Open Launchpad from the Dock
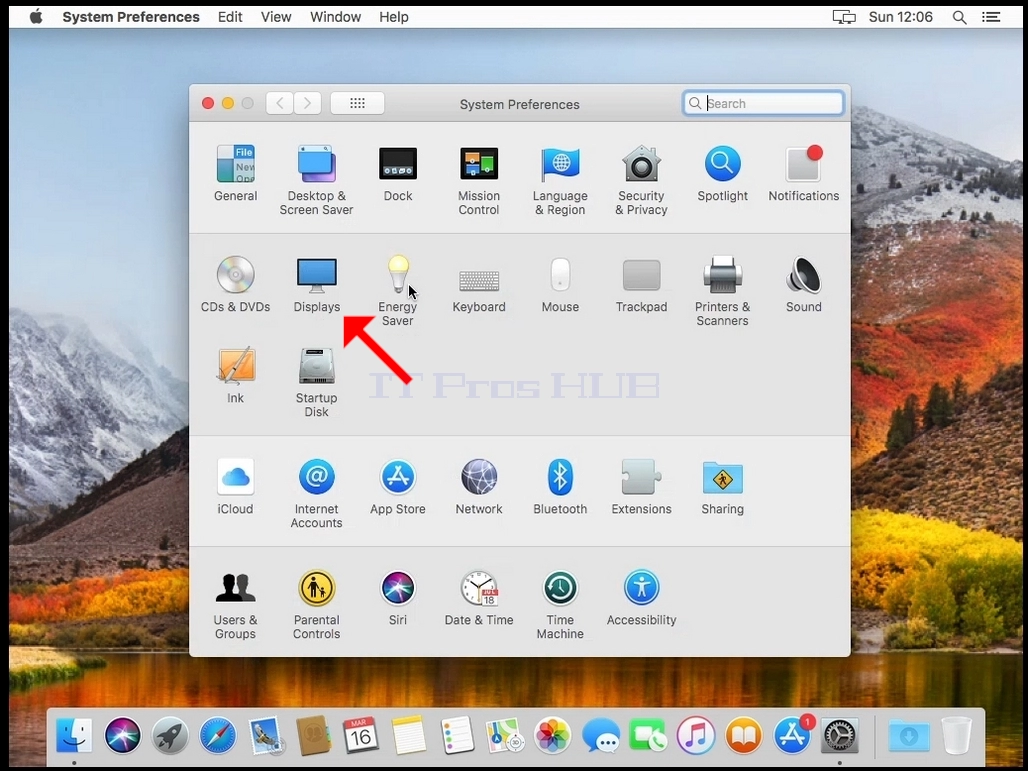This screenshot has width=1028, height=771. 170,735
